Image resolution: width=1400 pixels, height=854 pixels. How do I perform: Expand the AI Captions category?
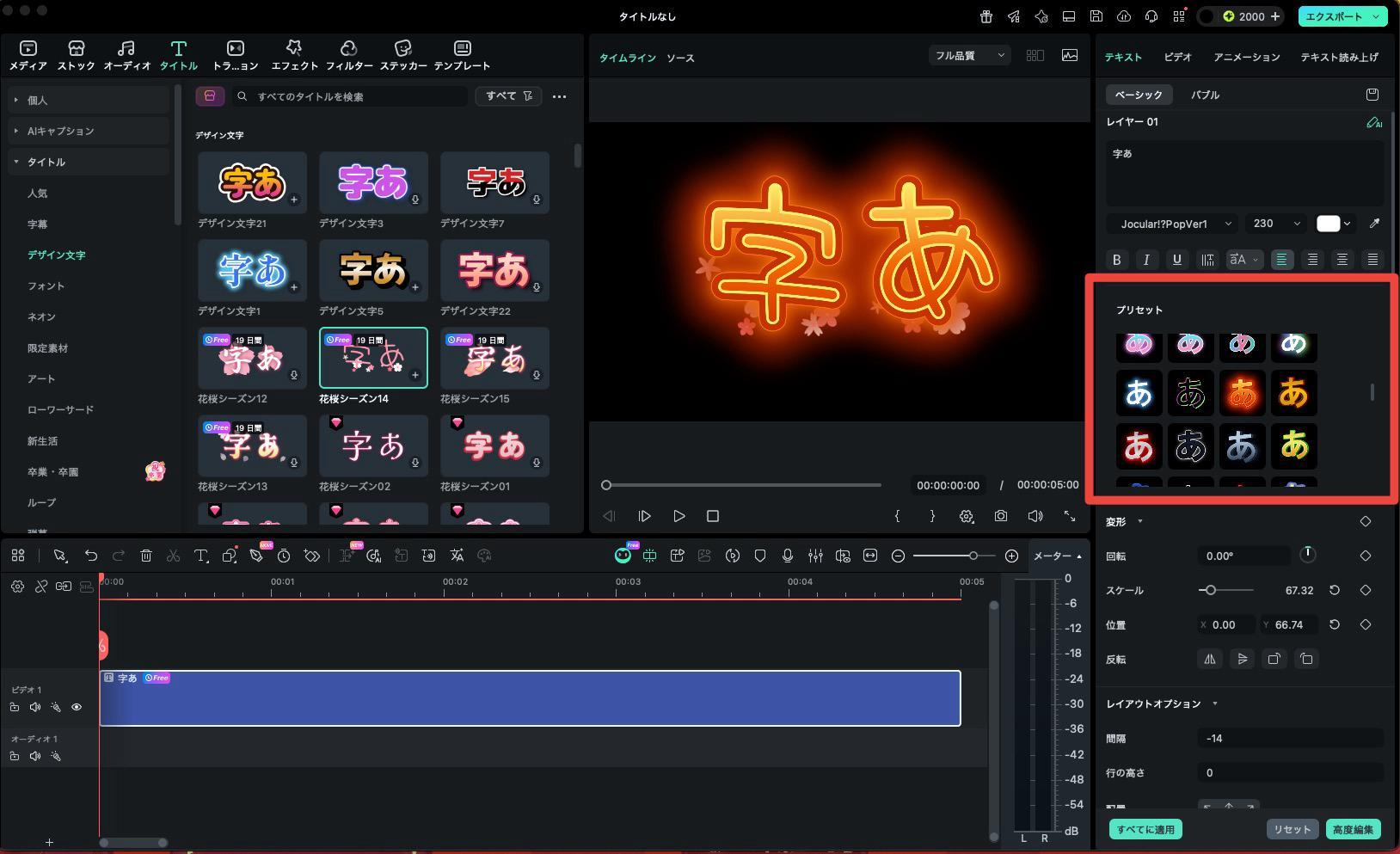tap(60, 131)
